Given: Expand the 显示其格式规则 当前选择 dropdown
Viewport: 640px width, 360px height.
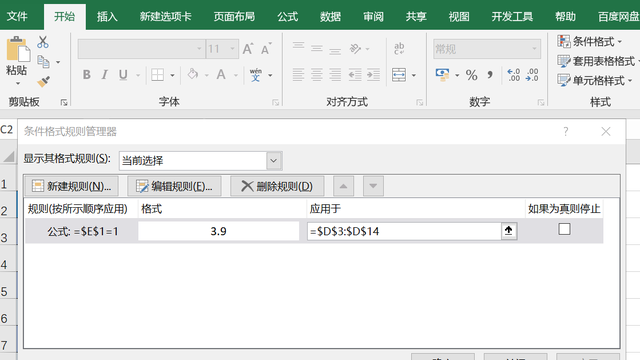Looking at the screenshot, I should pos(274,160).
